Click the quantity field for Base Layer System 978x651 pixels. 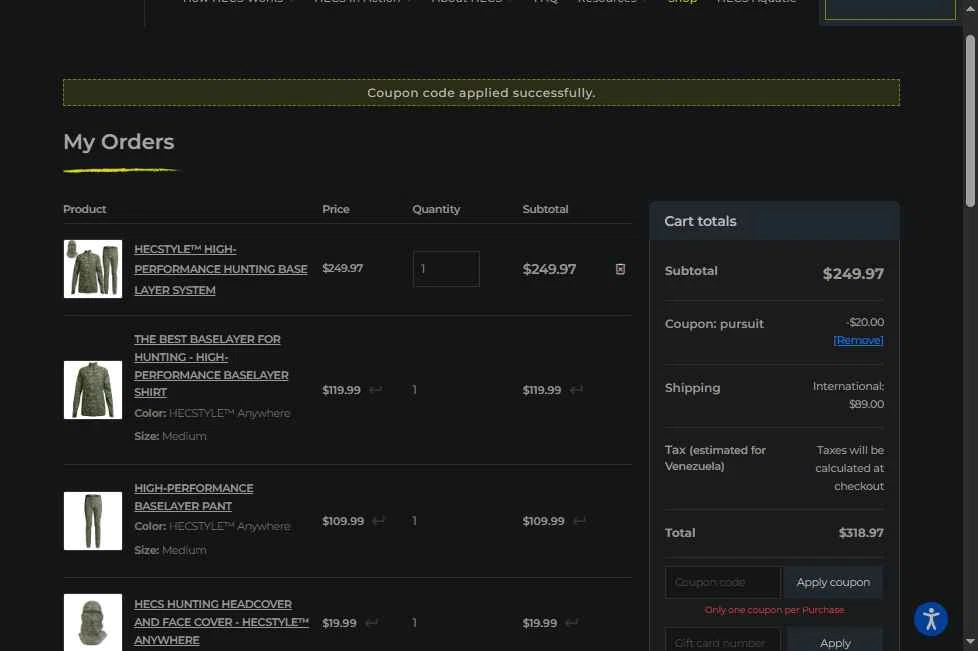coord(446,269)
